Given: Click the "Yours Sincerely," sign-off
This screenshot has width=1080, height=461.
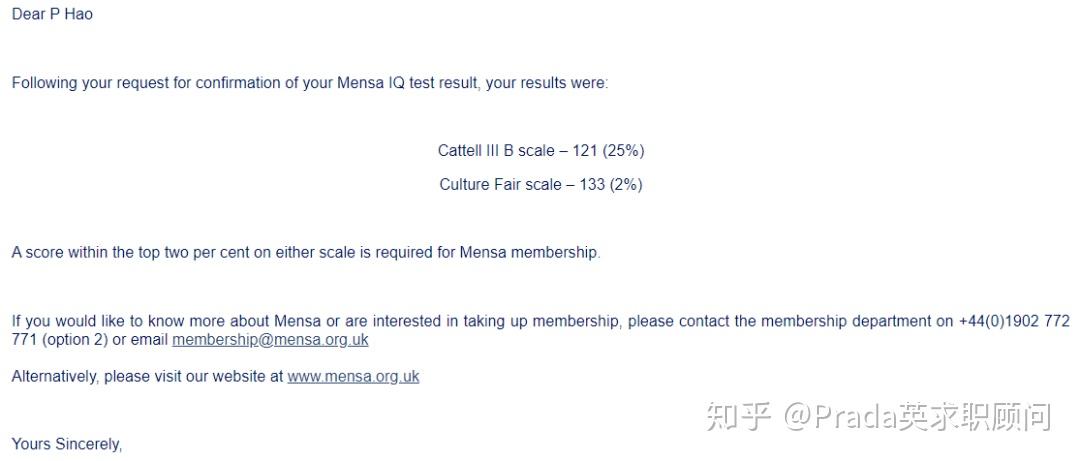Looking at the screenshot, I should [66, 444].
